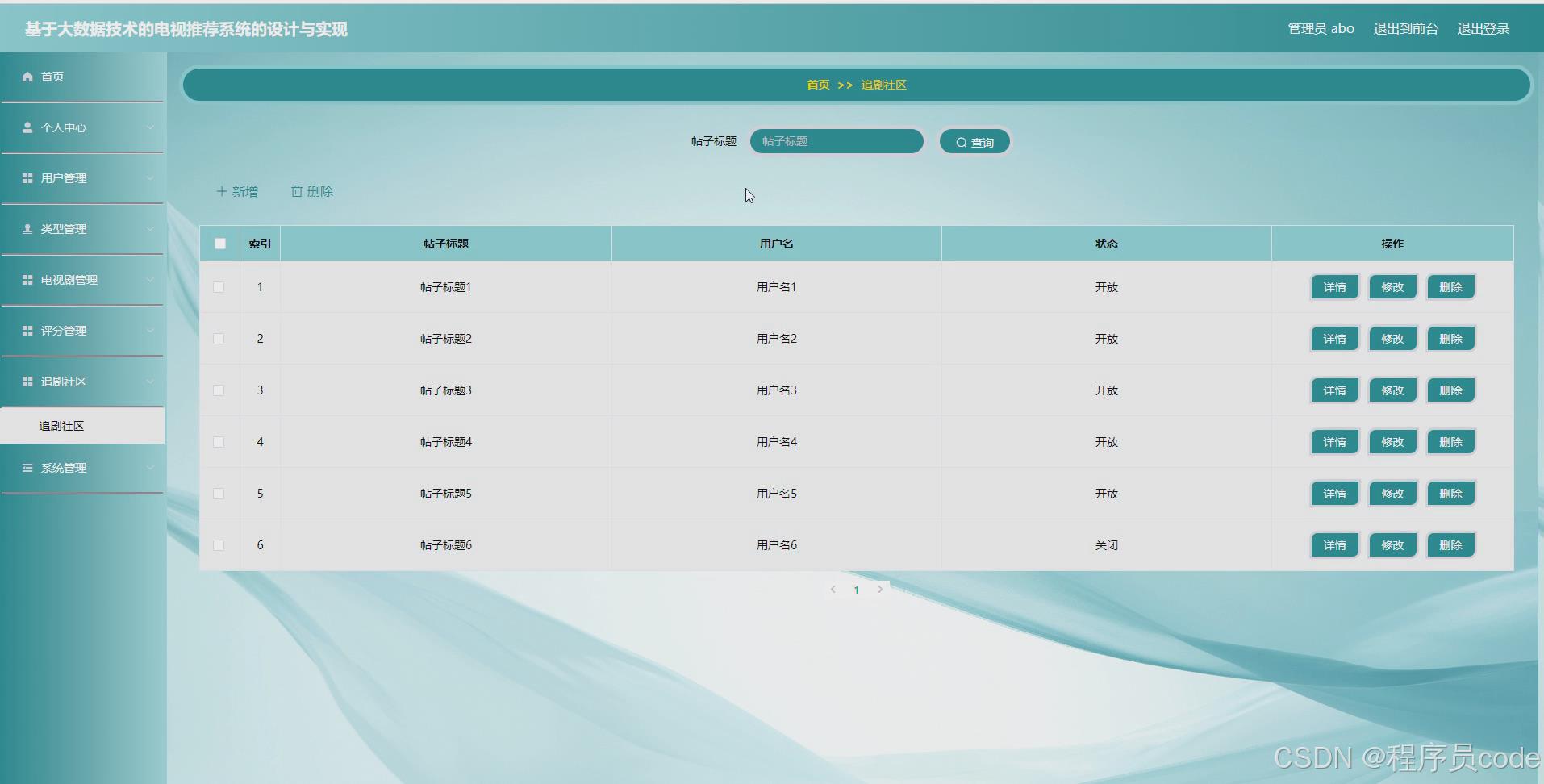Open the 电视剧管理 menu item
The height and width of the screenshot is (784, 1544).
82,280
